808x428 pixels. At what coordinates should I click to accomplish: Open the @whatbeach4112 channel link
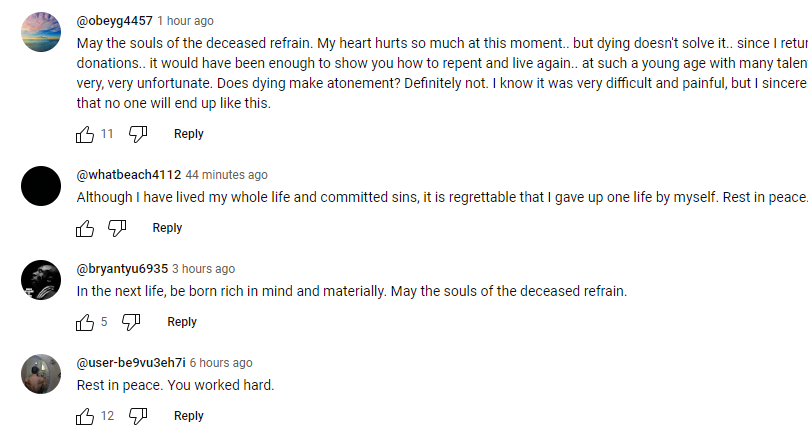pos(129,175)
